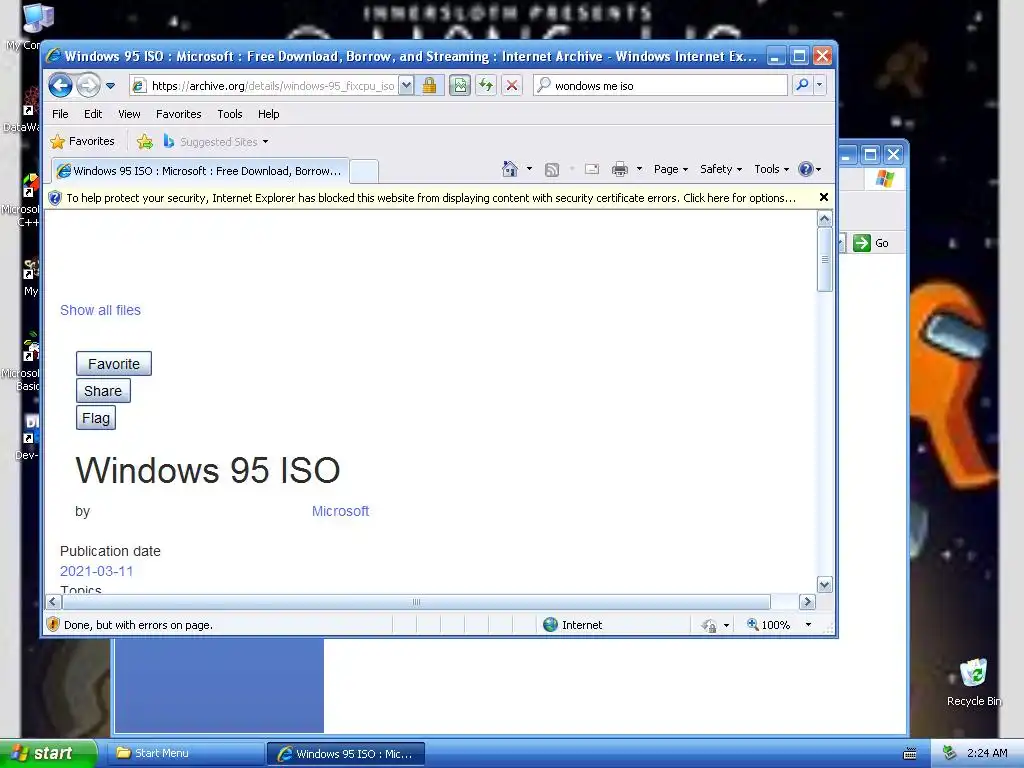1024x768 pixels.
Task: Click the address bar URL field
Action: point(264,86)
